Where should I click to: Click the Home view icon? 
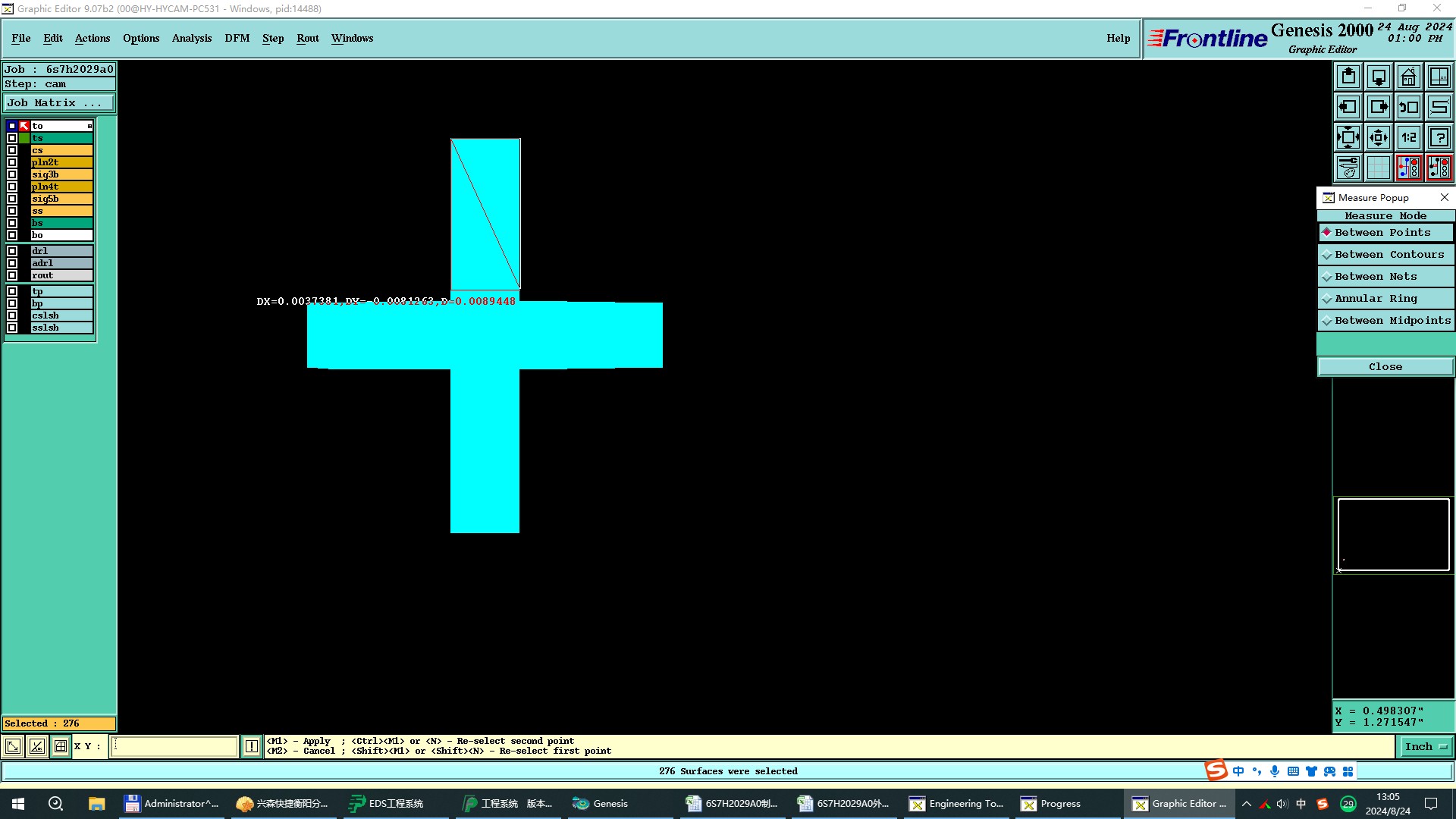point(1408,77)
